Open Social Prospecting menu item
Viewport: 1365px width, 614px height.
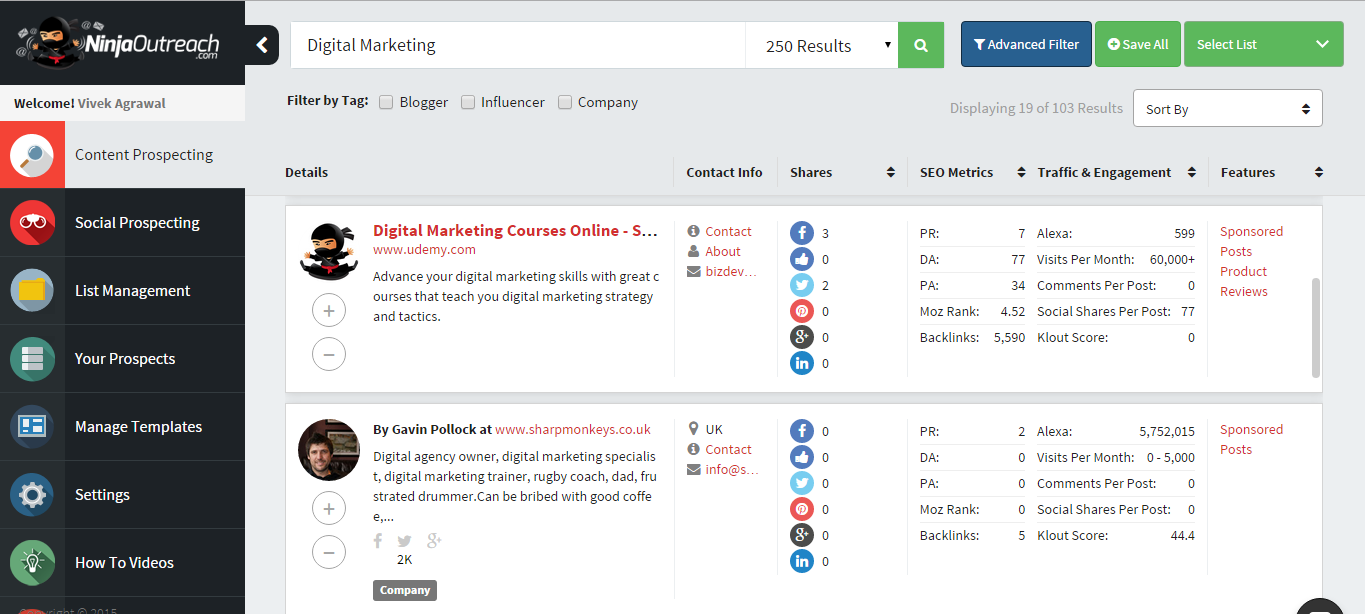pyautogui.click(x=122, y=223)
